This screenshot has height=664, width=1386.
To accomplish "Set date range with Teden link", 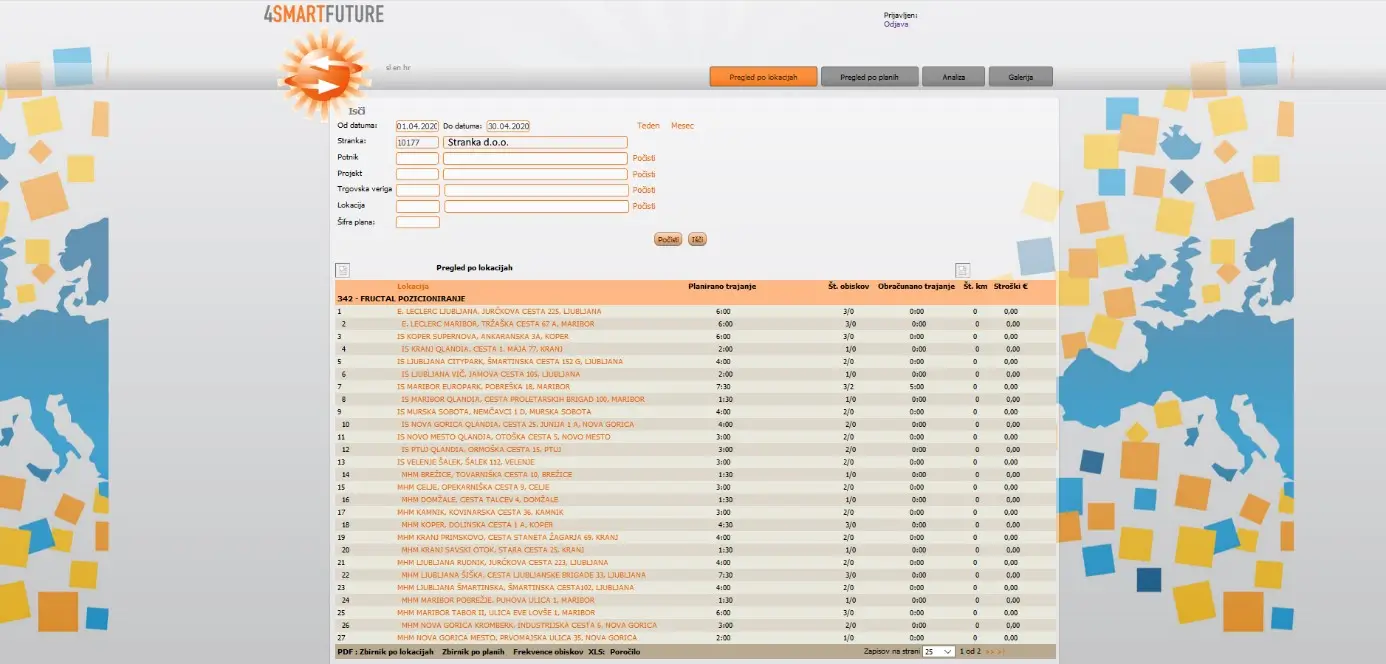I will (648, 126).
